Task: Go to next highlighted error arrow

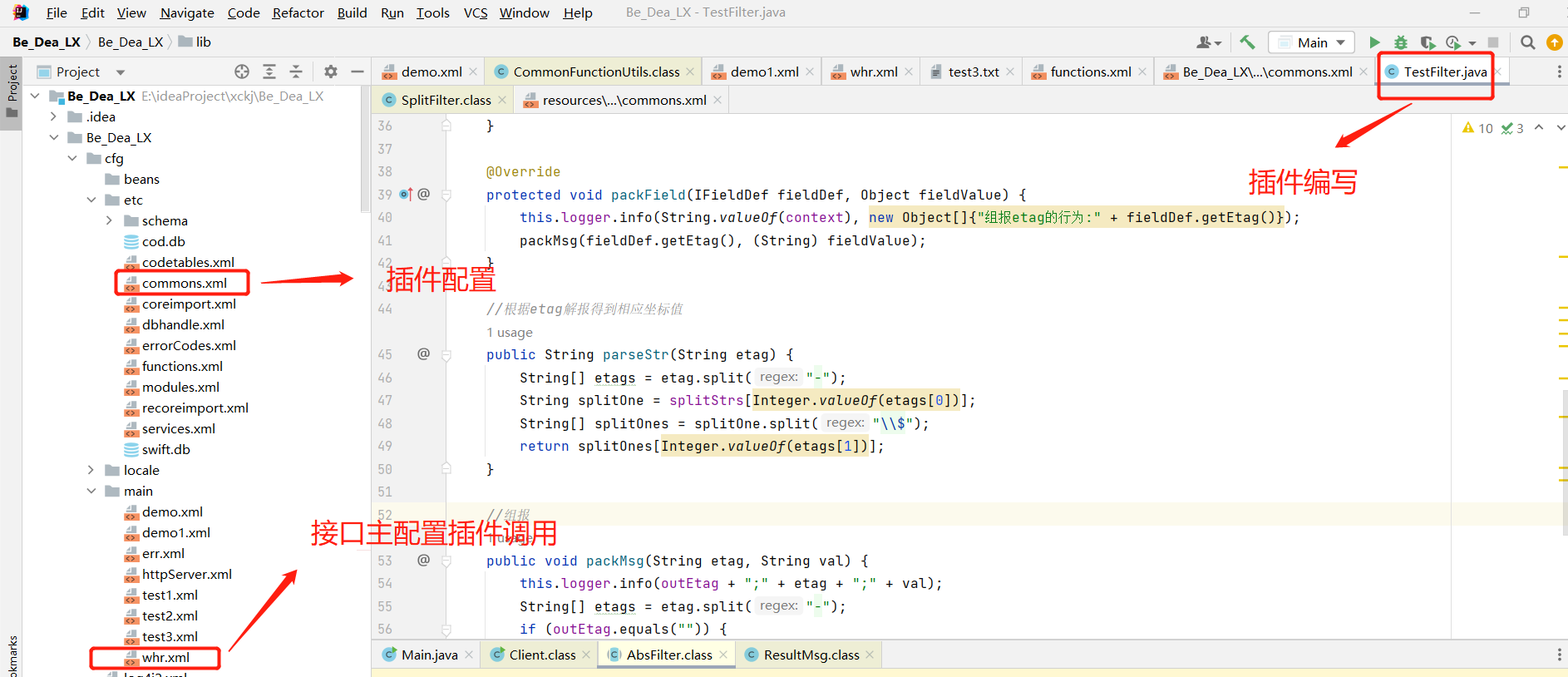Action: [1561, 127]
